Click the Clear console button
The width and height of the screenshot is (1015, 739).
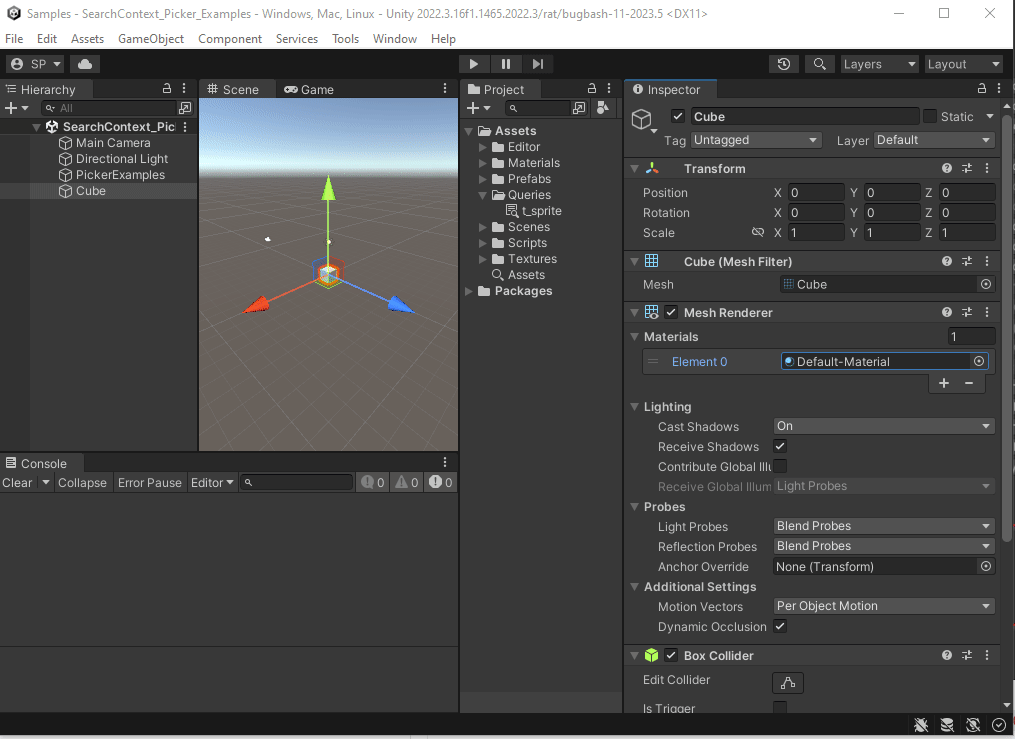(x=17, y=483)
